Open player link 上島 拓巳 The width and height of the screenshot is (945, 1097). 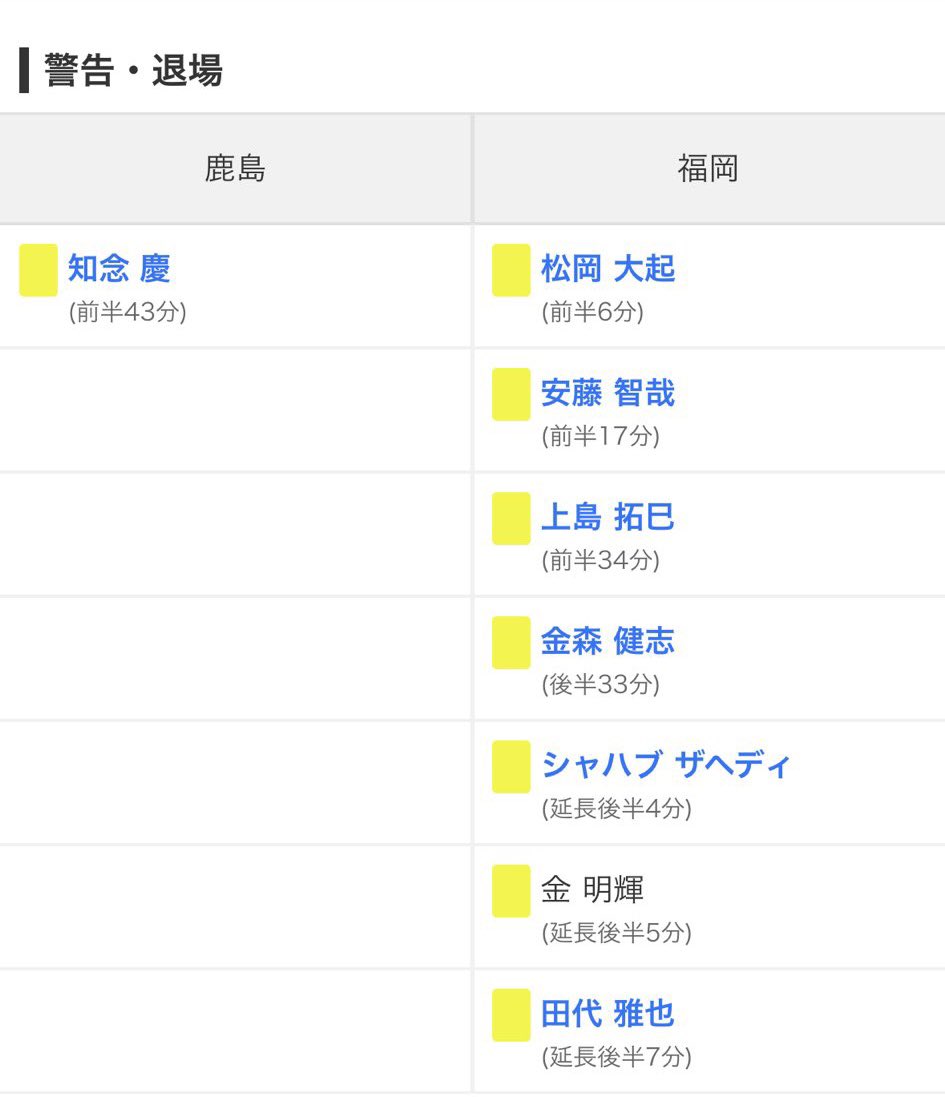608,517
